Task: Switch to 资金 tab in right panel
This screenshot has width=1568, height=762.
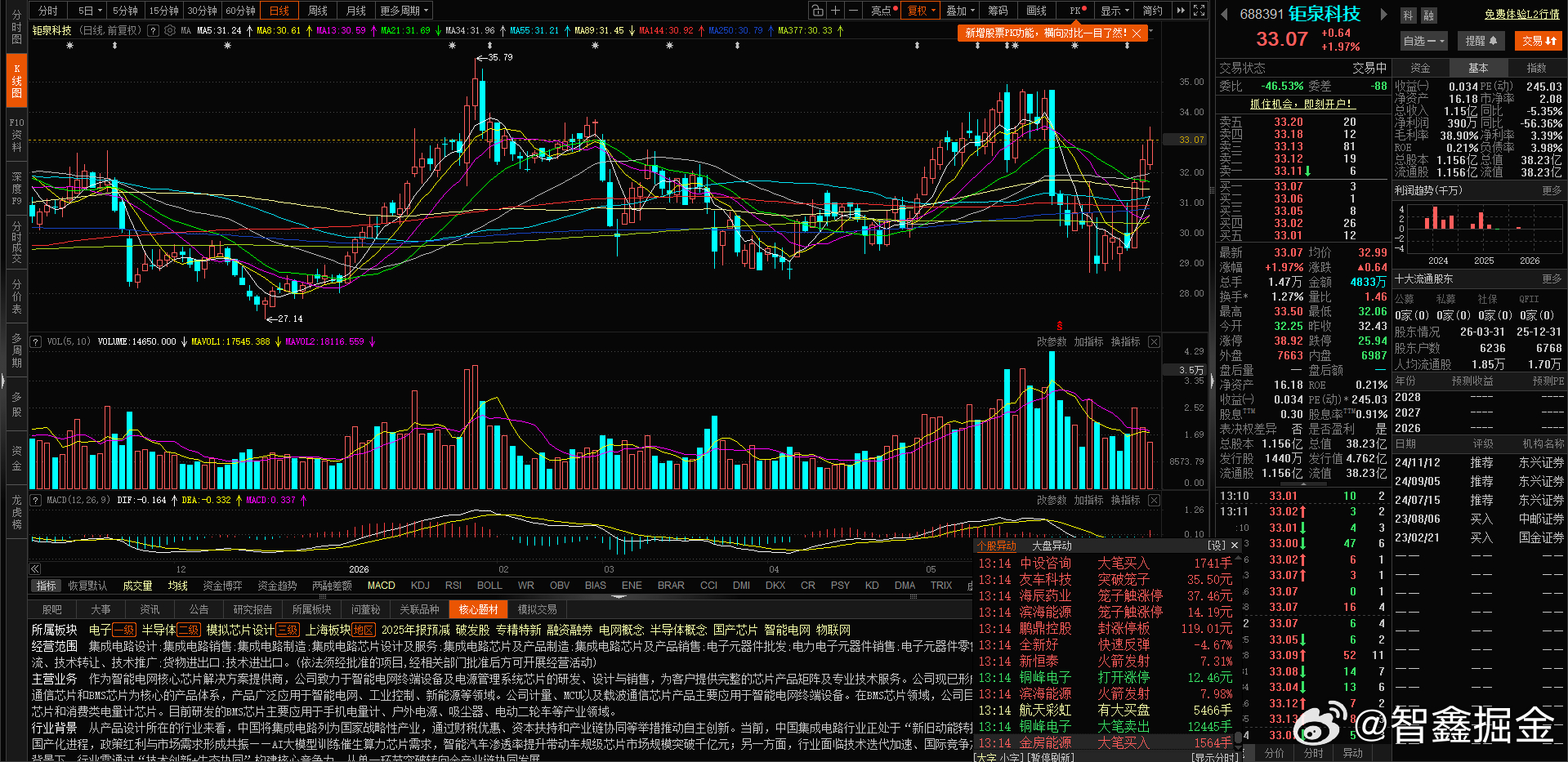Action: click(1420, 68)
